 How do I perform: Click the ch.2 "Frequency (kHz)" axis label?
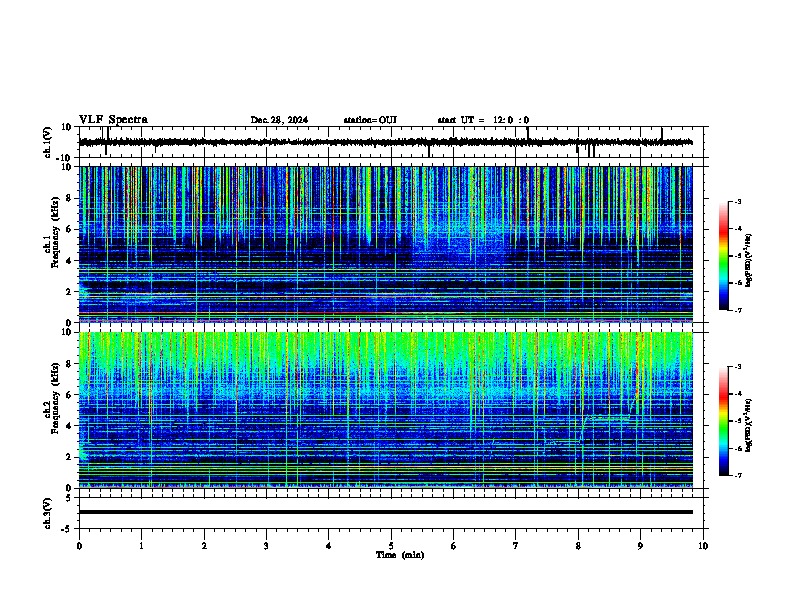tap(55, 398)
